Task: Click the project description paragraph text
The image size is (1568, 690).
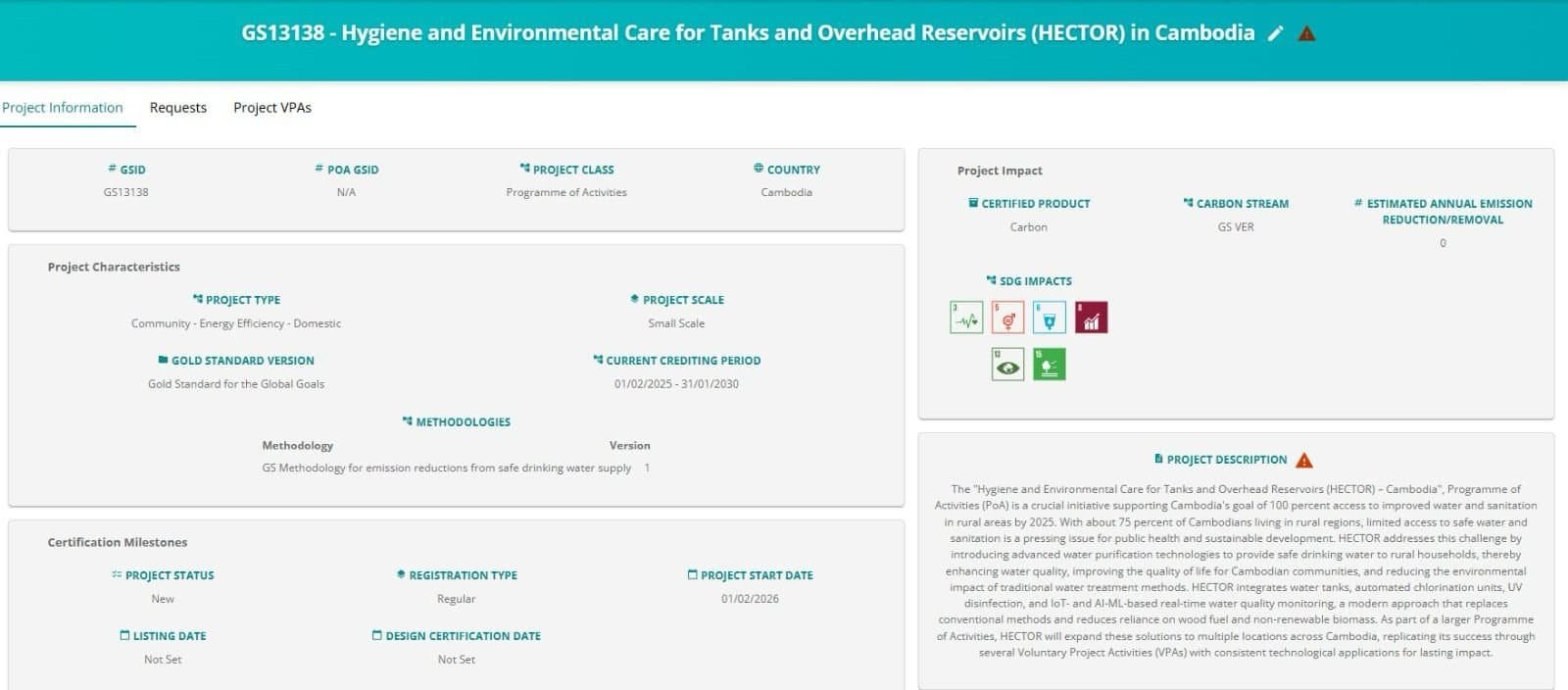Action: (1235, 570)
